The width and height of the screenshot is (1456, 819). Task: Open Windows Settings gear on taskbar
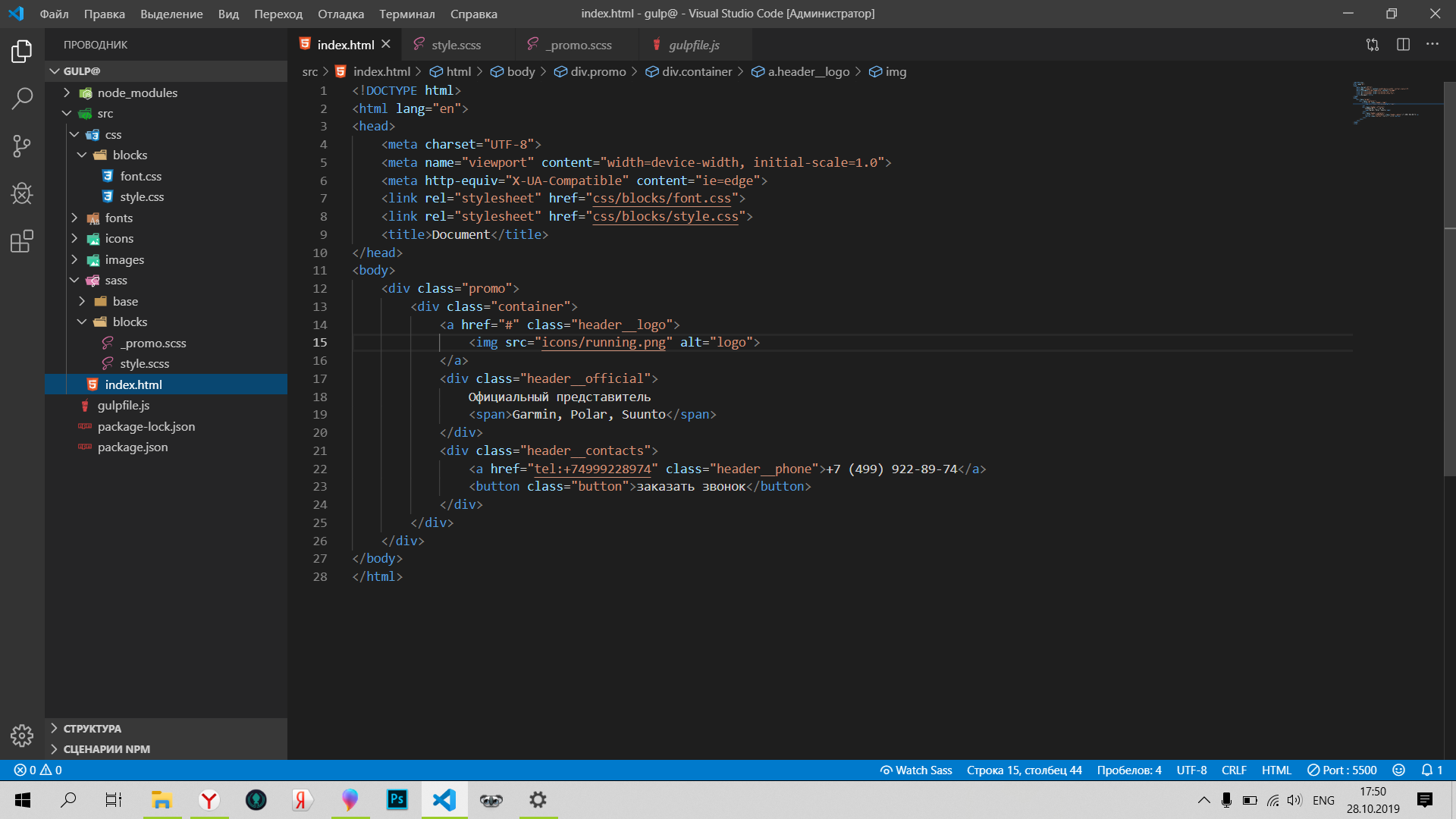[x=538, y=800]
